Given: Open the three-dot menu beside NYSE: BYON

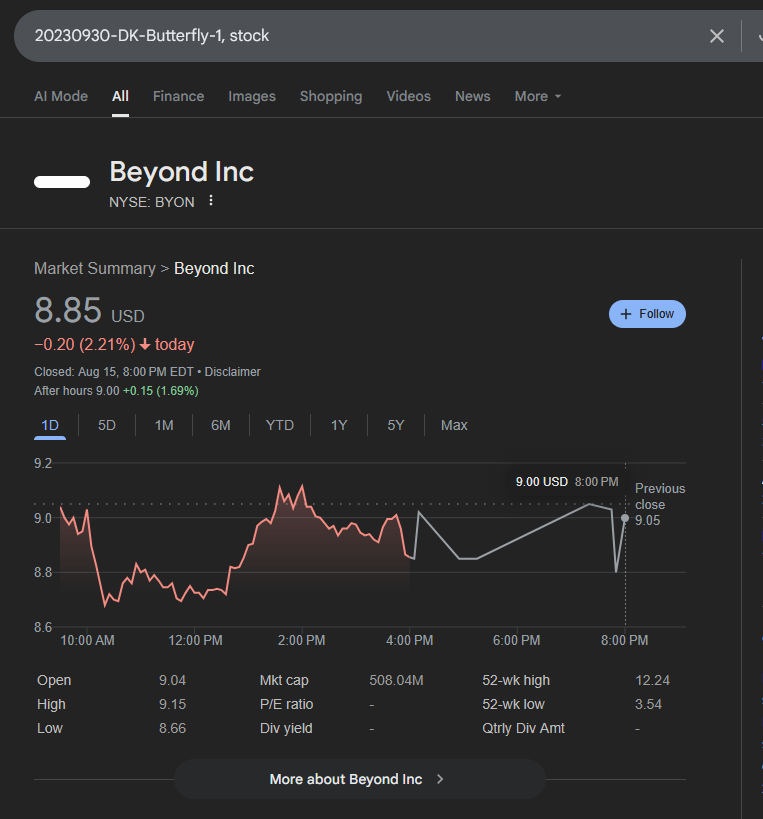Looking at the screenshot, I should coord(211,201).
